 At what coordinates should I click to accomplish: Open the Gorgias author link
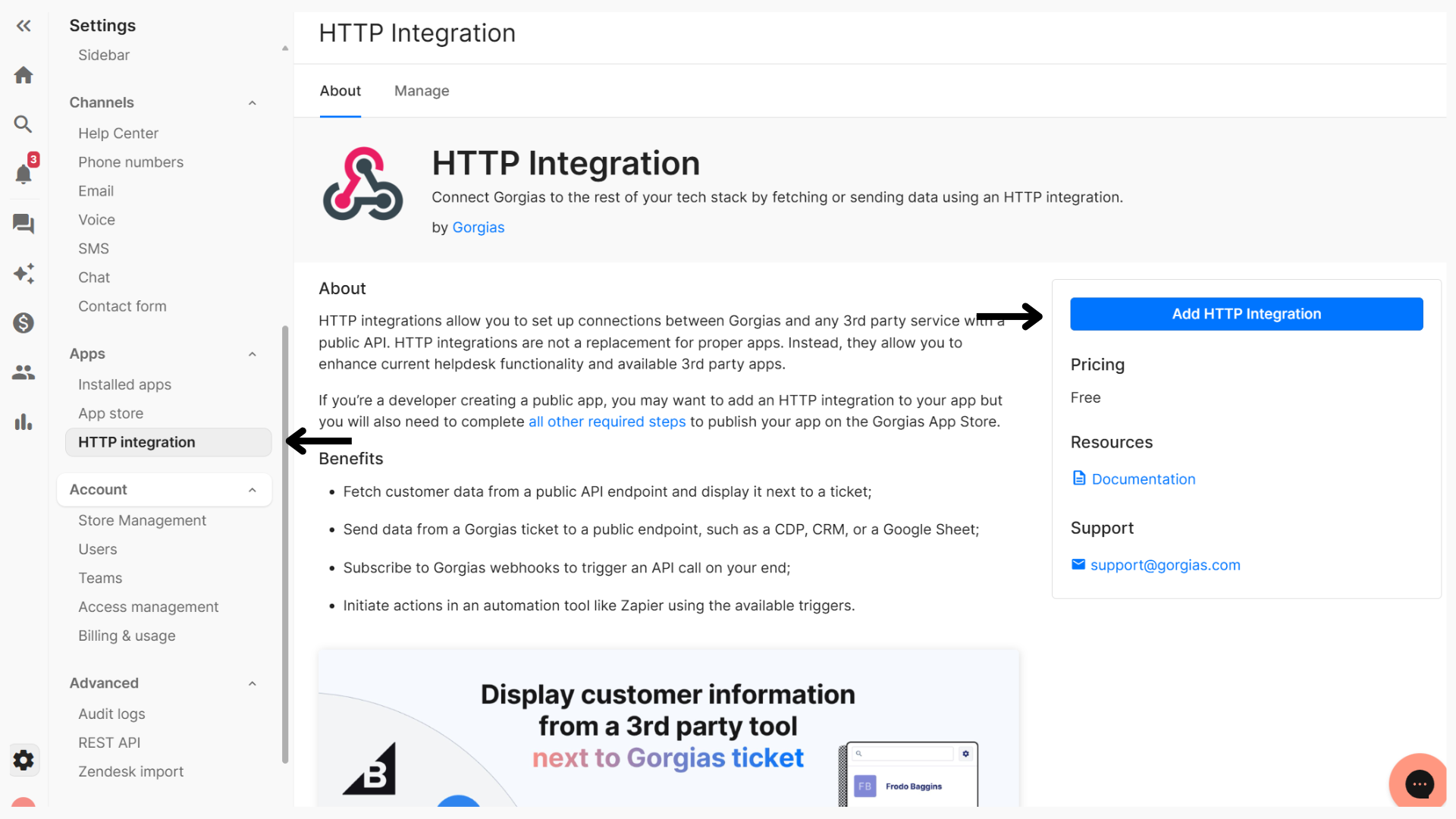(478, 227)
